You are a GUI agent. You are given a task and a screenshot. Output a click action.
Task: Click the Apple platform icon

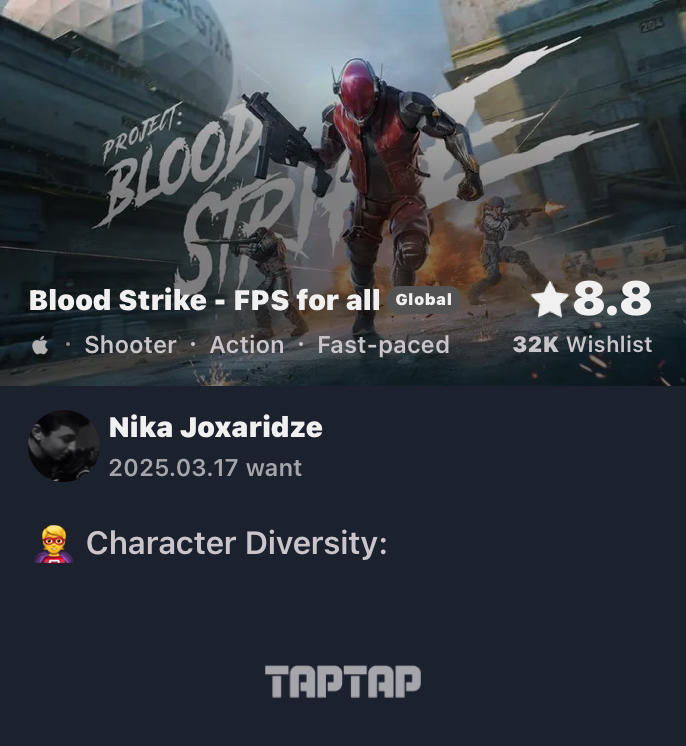coord(40,345)
